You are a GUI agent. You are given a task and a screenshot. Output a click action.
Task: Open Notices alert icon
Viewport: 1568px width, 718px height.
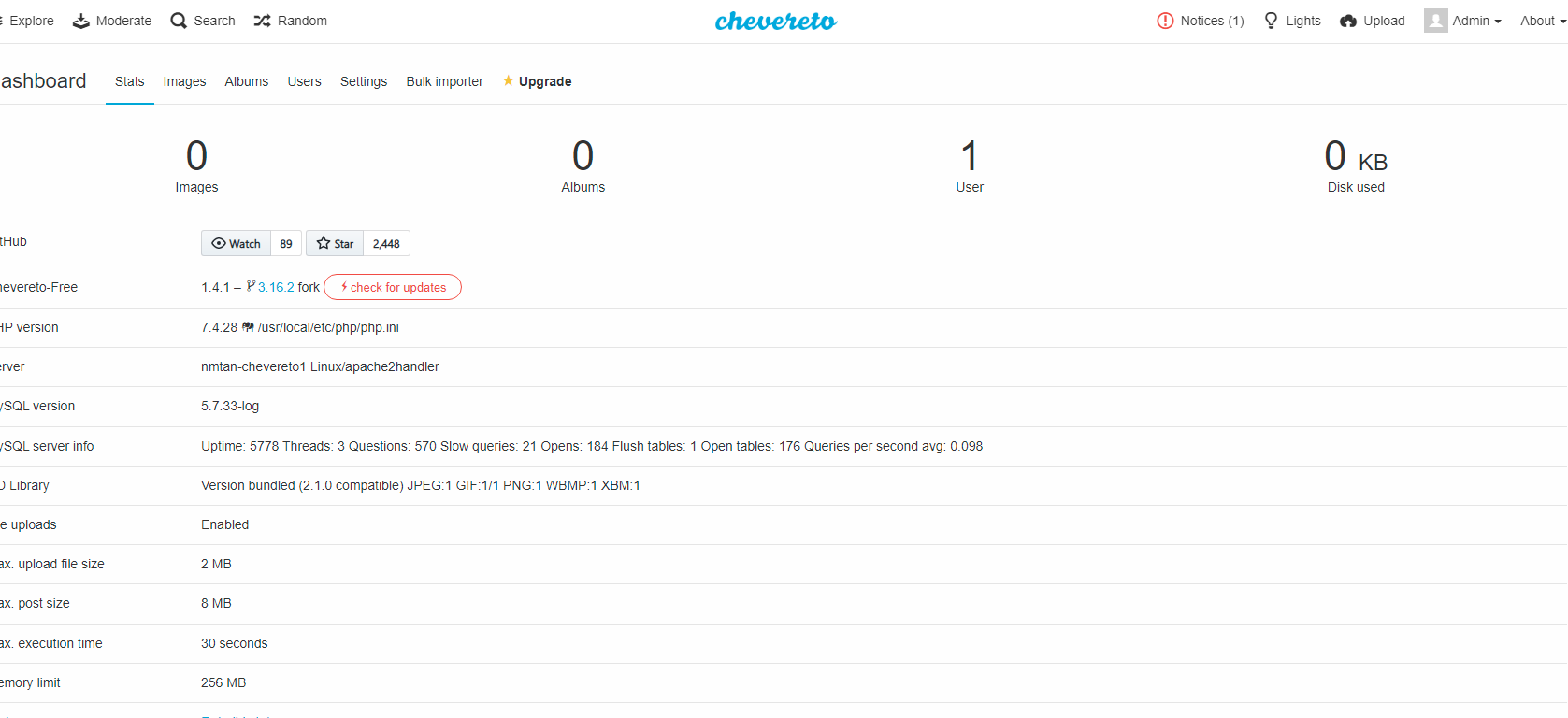click(x=1165, y=21)
